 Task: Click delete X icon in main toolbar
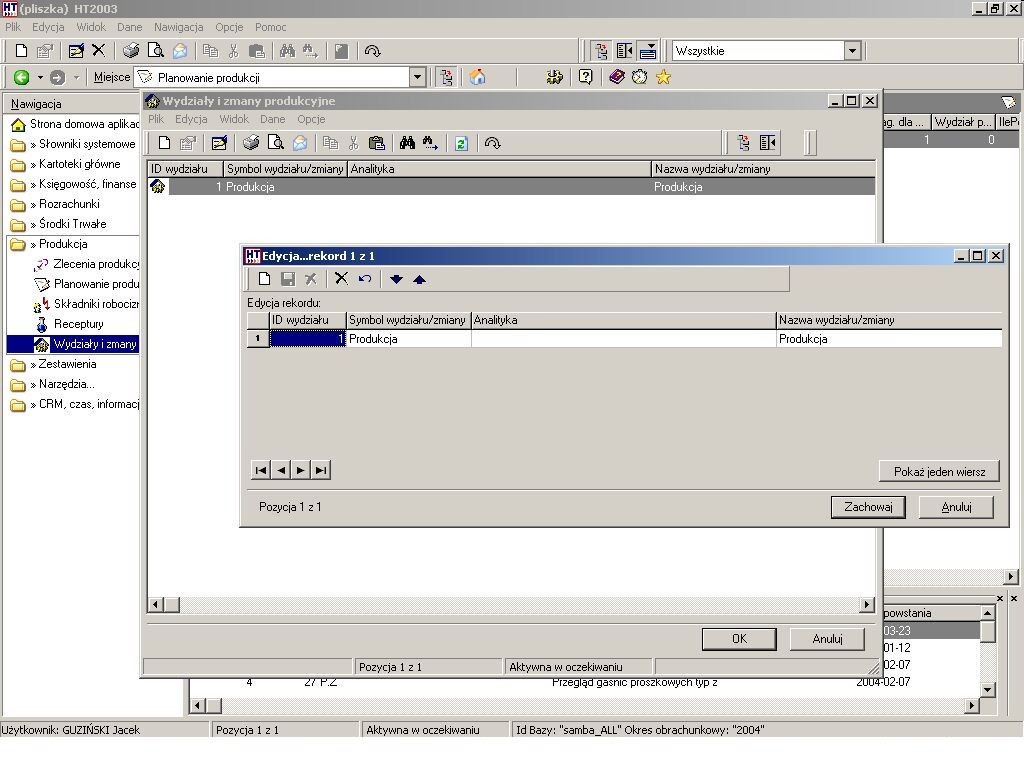point(99,50)
